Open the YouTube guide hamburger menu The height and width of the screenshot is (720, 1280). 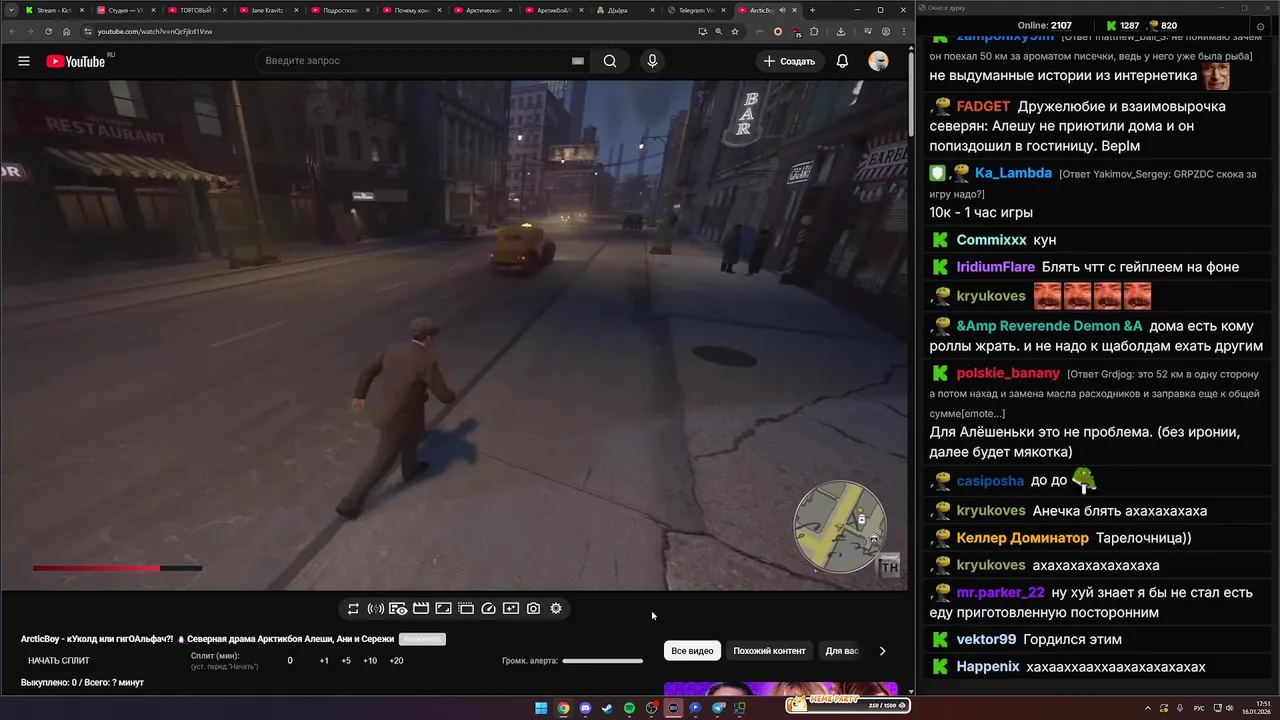[24, 61]
